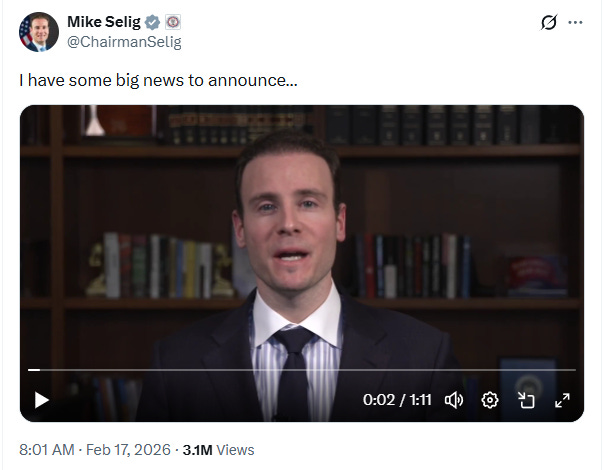Expand the three-dot more options menu
The height and width of the screenshot is (470, 604).
575,22
